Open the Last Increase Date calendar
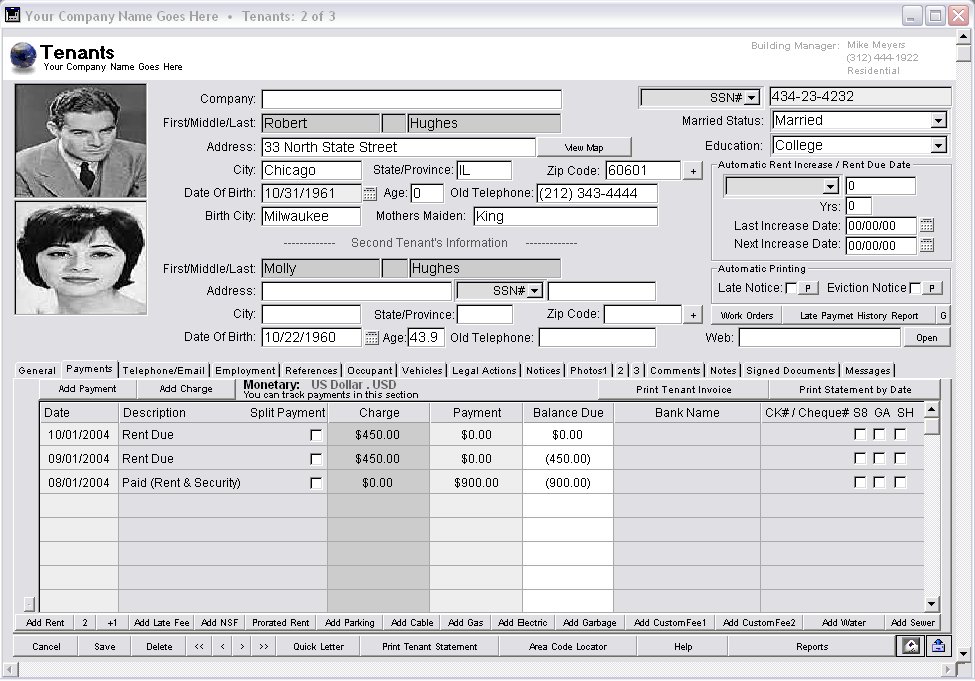 [x=927, y=225]
